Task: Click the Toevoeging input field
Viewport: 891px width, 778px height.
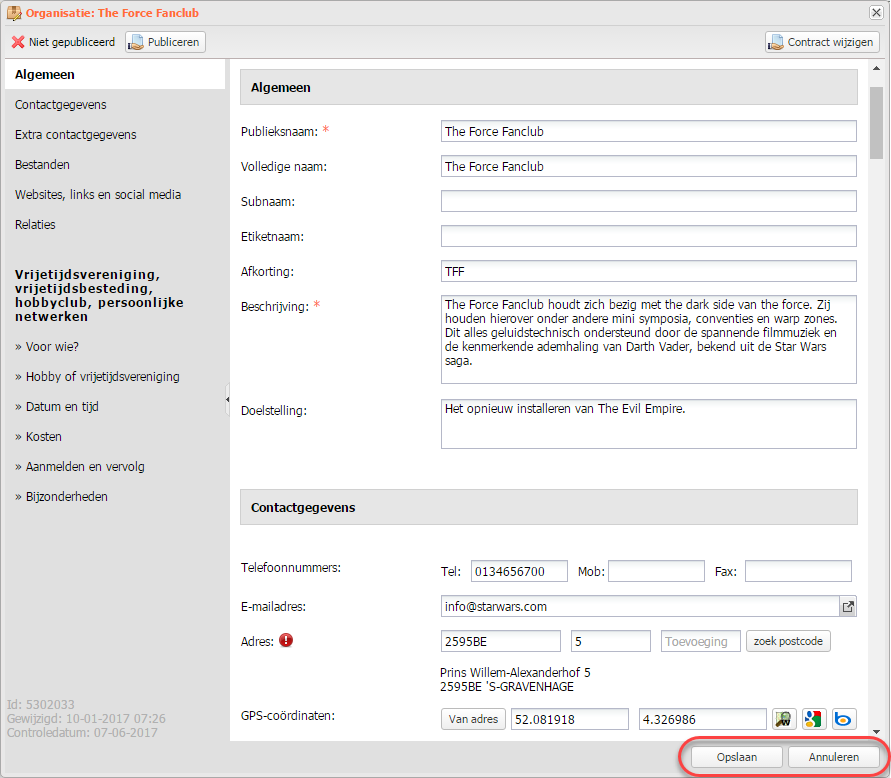Action: coord(701,641)
